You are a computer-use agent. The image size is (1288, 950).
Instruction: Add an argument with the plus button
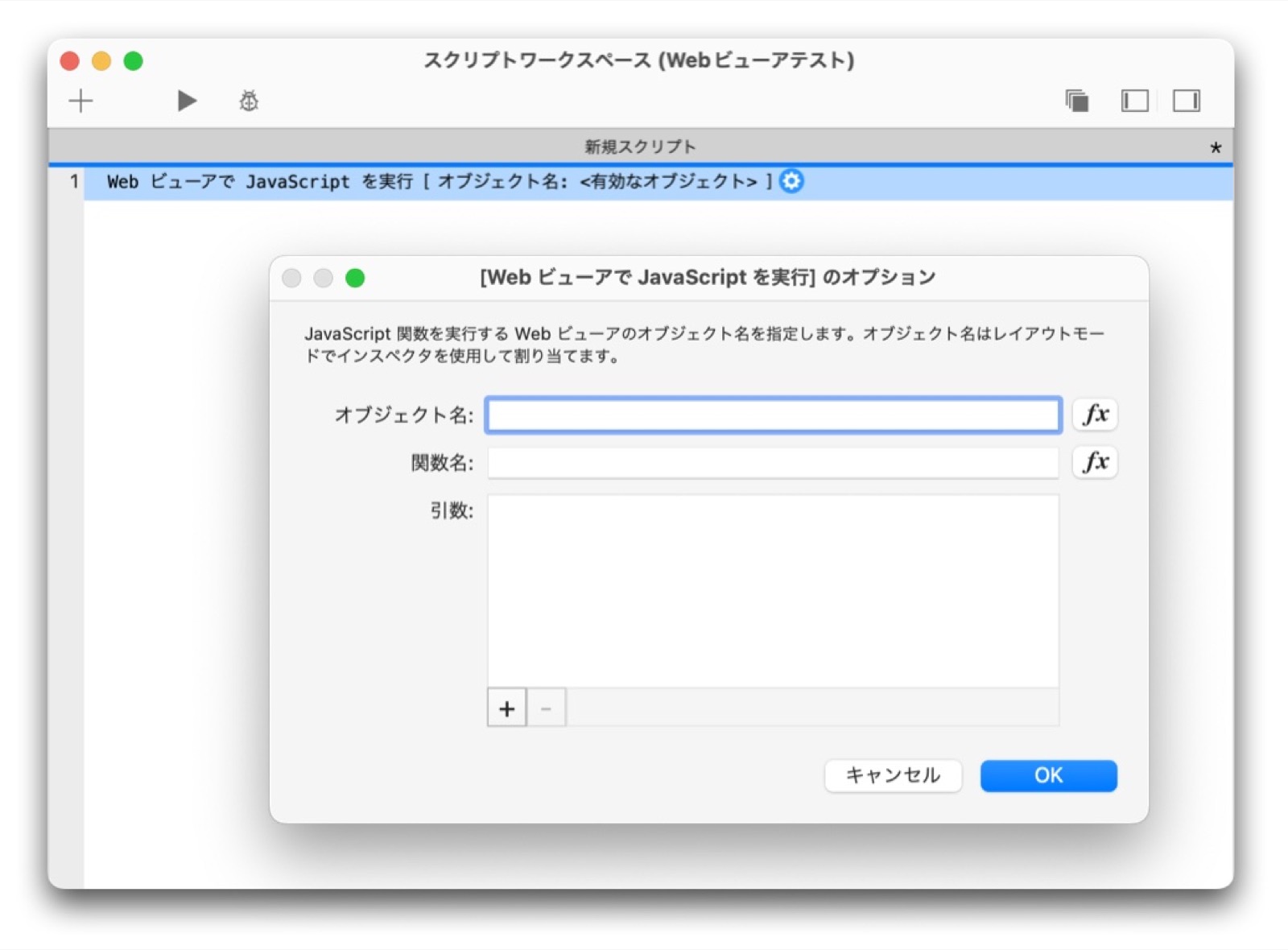pos(506,708)
